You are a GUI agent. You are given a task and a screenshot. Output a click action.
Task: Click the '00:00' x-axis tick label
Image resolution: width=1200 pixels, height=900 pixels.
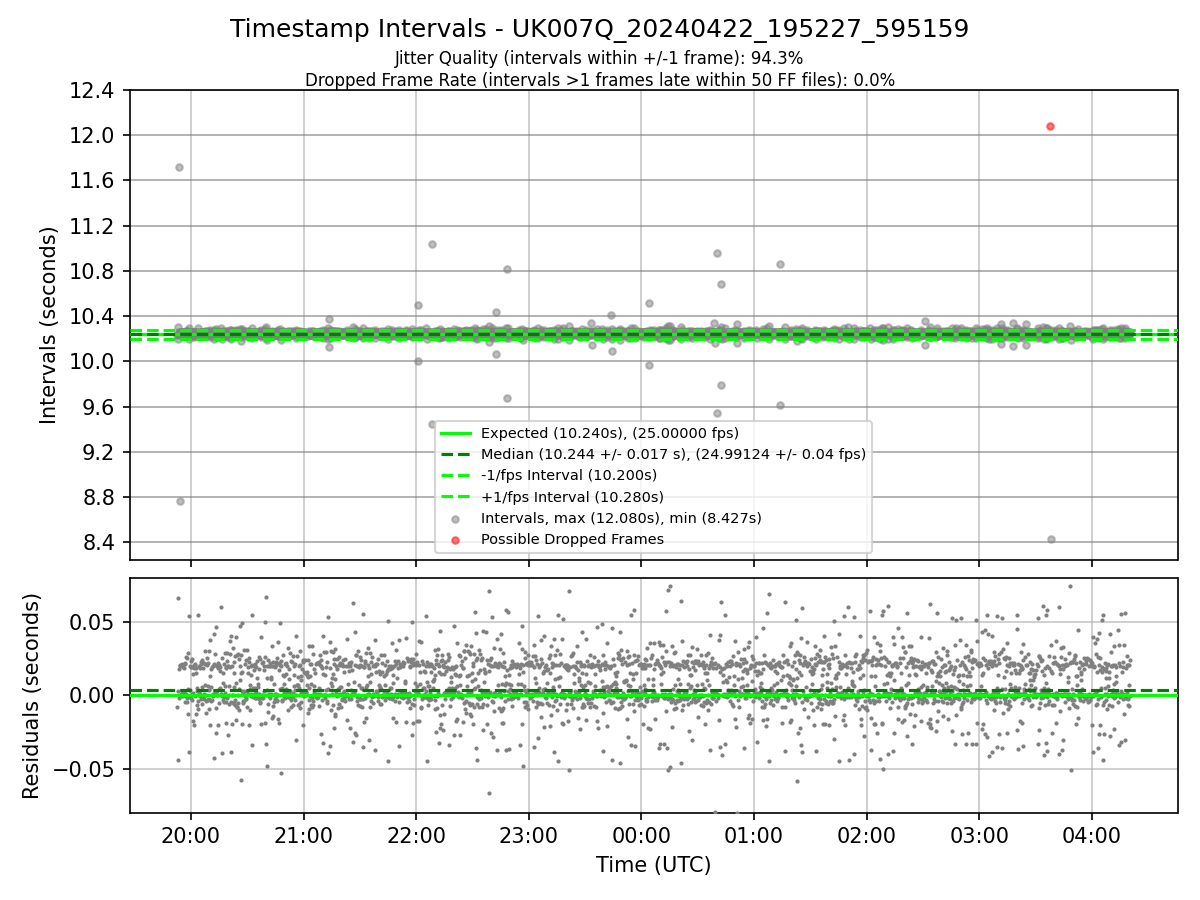[641, 835]
